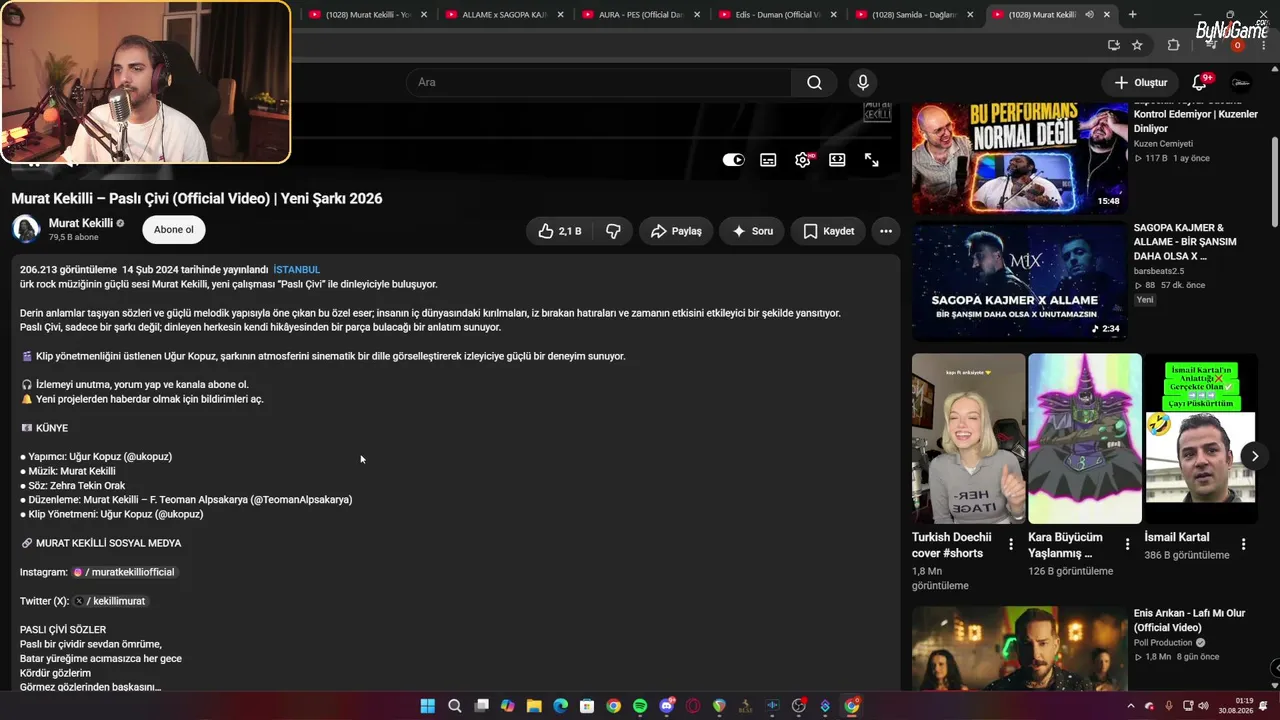This screenshot has width=1280, height=720.
Task: Open the Windows Start menu
Action: (428, 706)
